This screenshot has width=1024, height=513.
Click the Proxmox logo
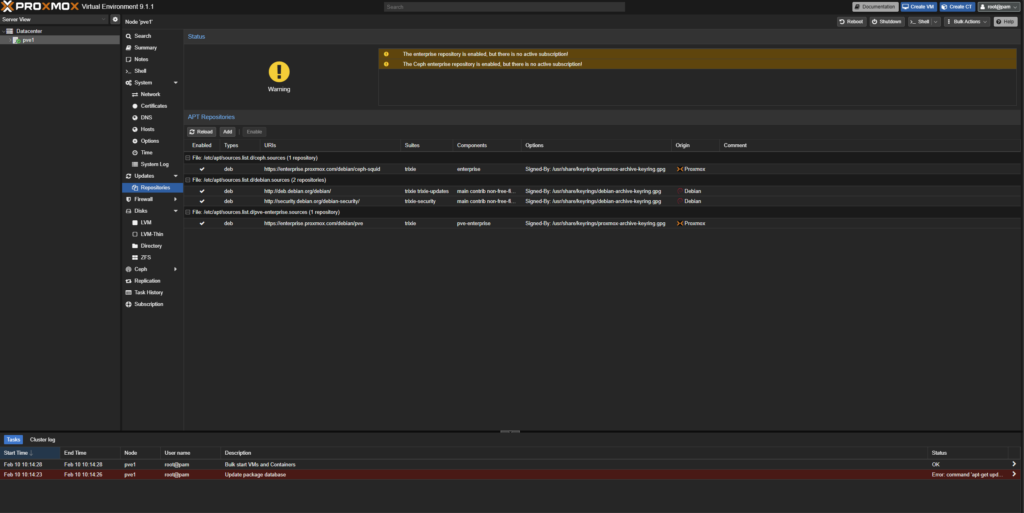[x=40, y=7]
